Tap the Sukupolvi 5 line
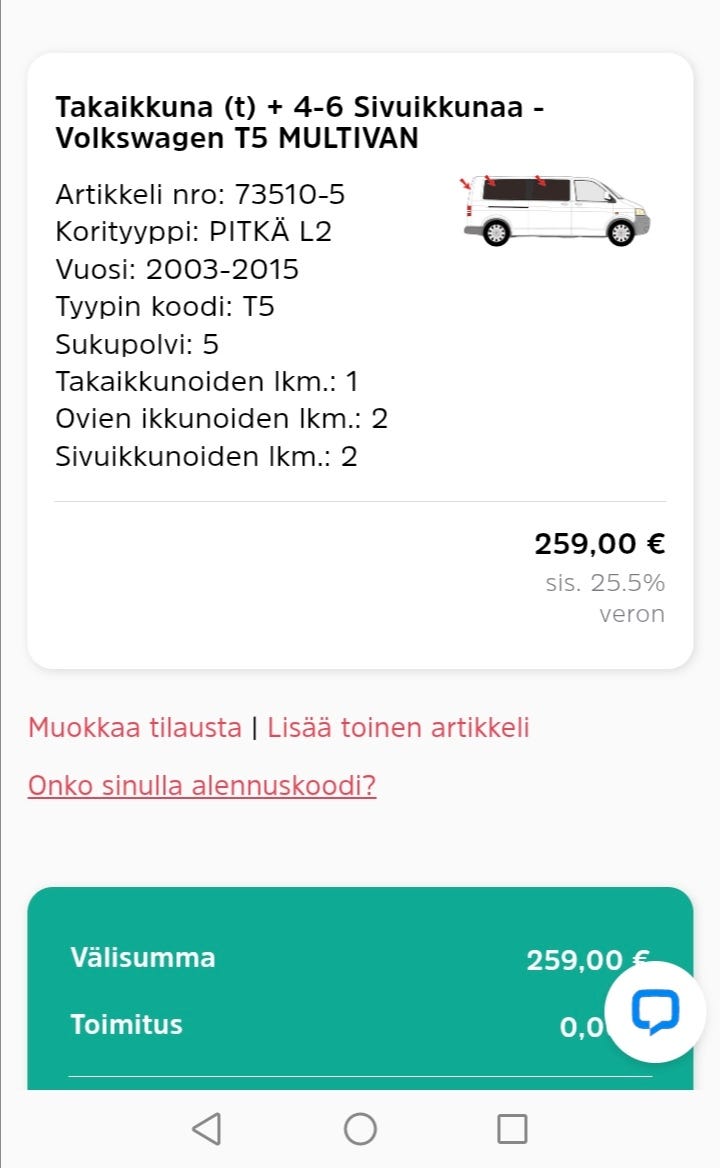The image size is (720, 1168). tap(137, 345)
